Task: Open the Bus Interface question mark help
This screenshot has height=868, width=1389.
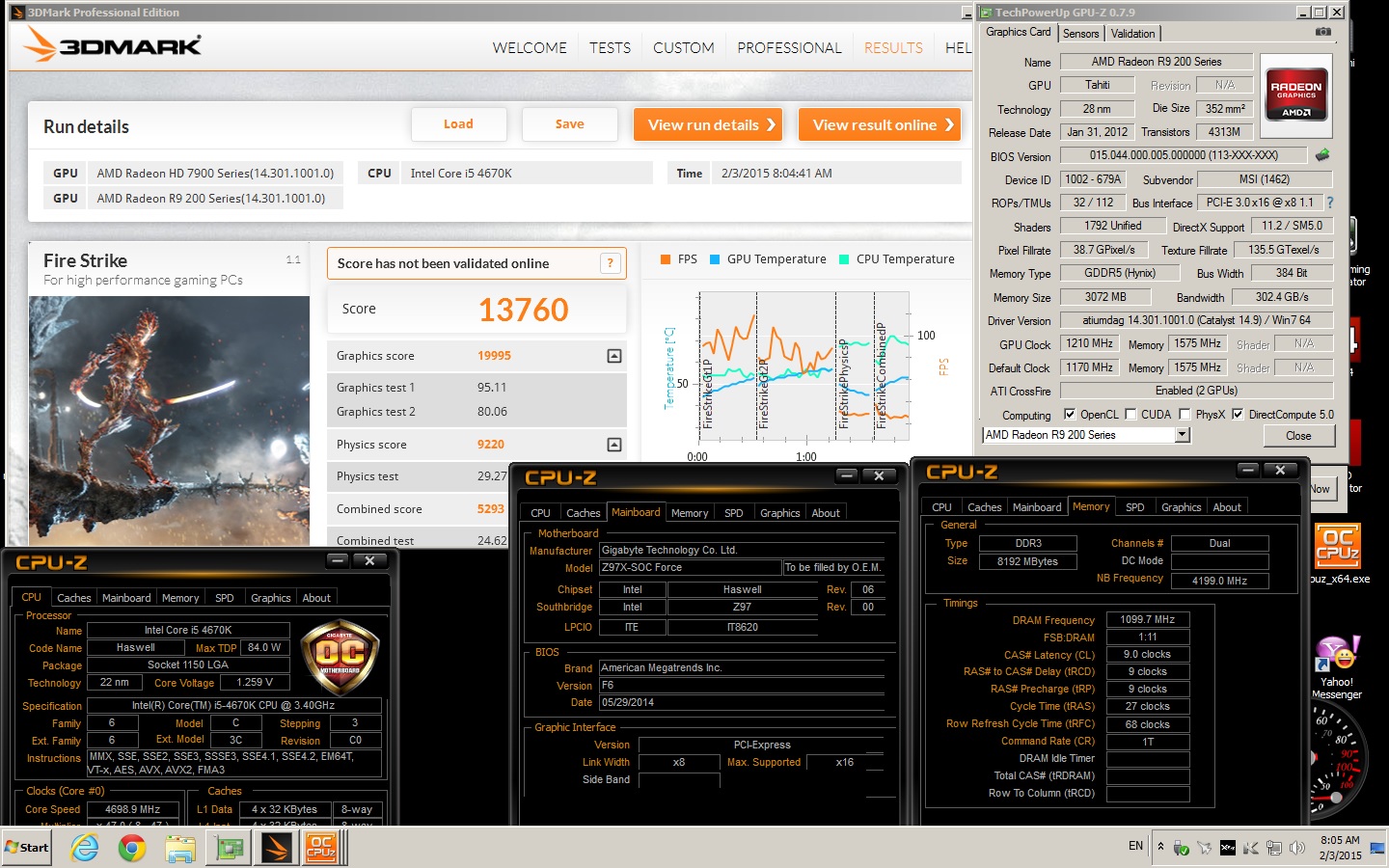Action: (x=1330, y=203)
